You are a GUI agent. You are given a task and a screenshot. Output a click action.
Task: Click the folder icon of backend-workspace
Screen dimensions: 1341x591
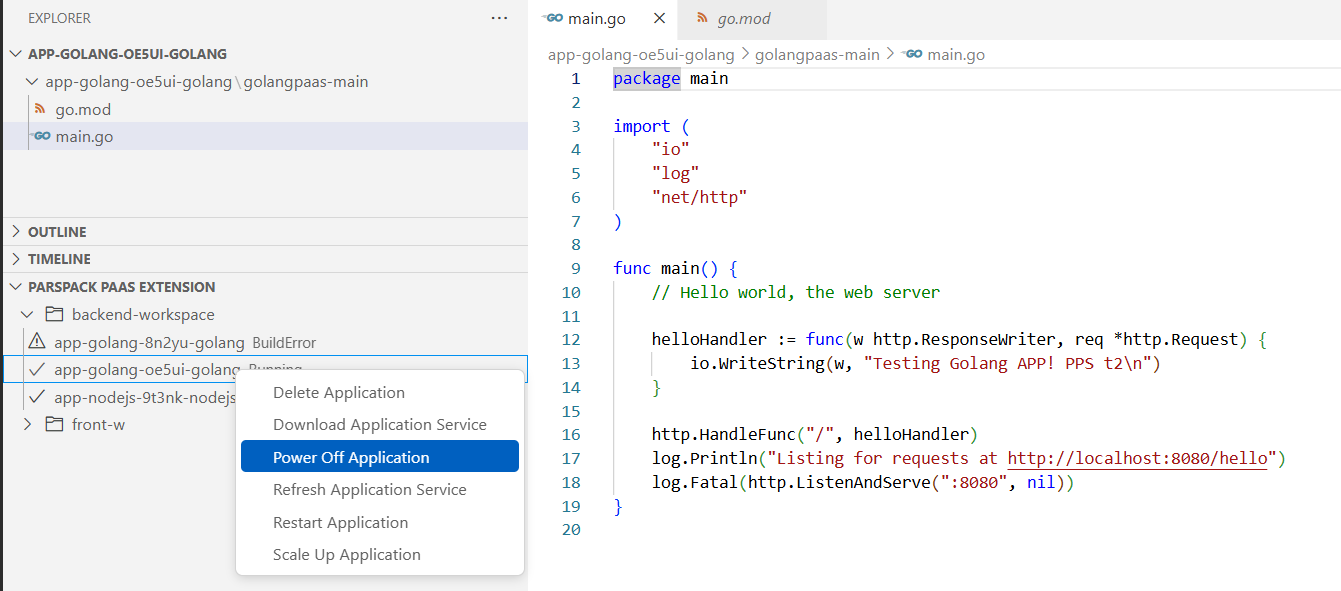coord(55,314)
